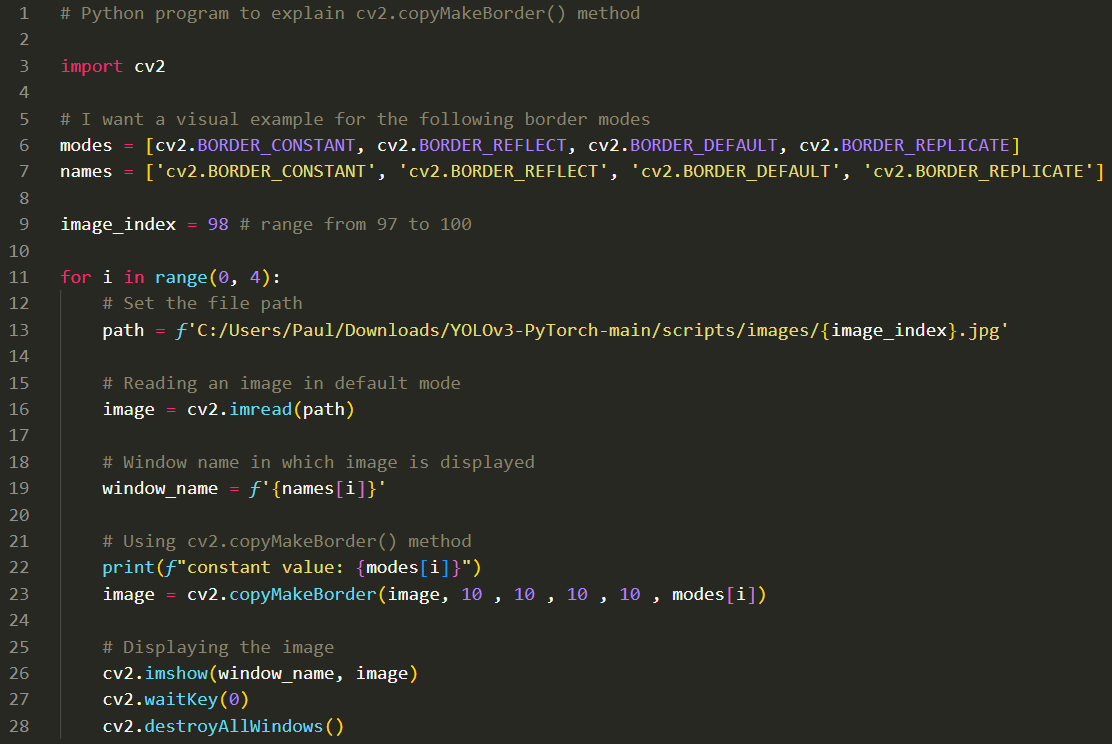Click the copyMakeBorder method on line 23
1112x744 pixels.
pos(303,594)
